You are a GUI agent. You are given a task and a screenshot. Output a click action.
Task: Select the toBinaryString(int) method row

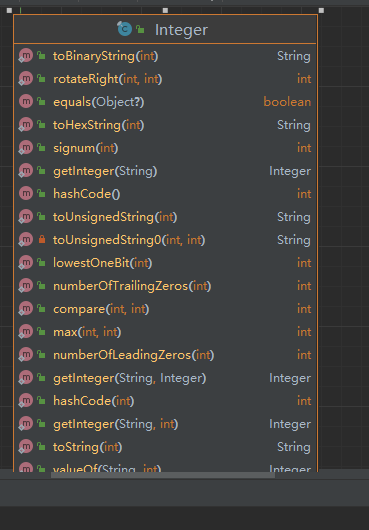(x=165, y=56)
